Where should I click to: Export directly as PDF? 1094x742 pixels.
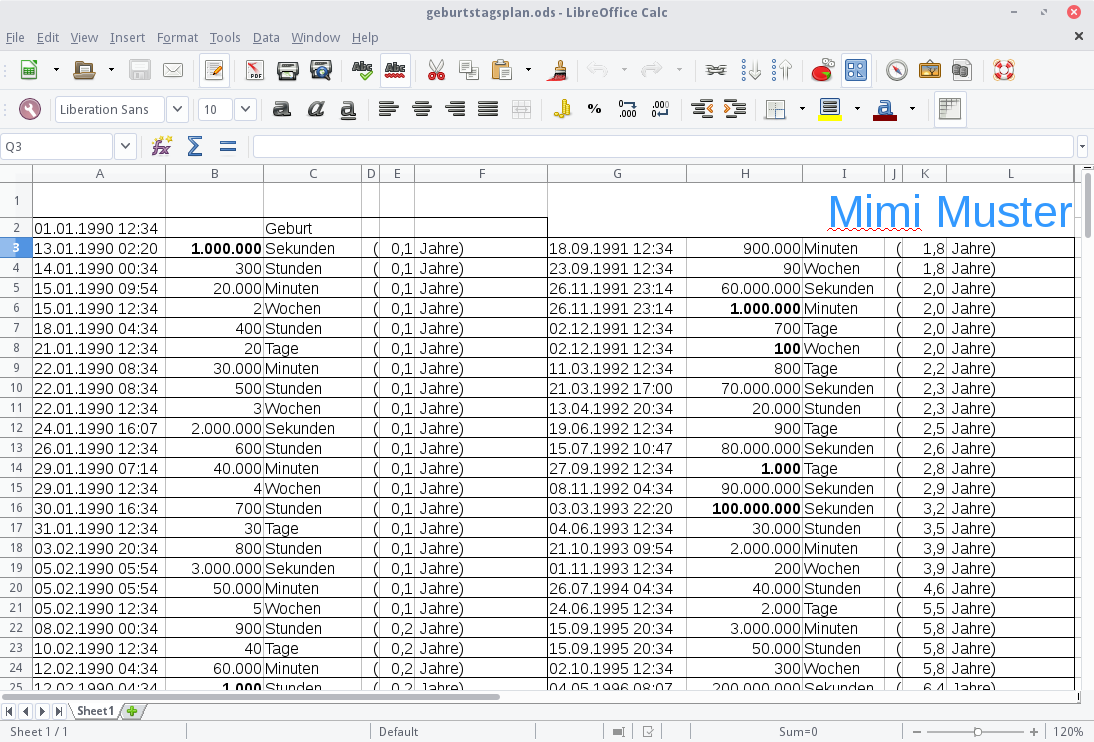coord(255,71)
